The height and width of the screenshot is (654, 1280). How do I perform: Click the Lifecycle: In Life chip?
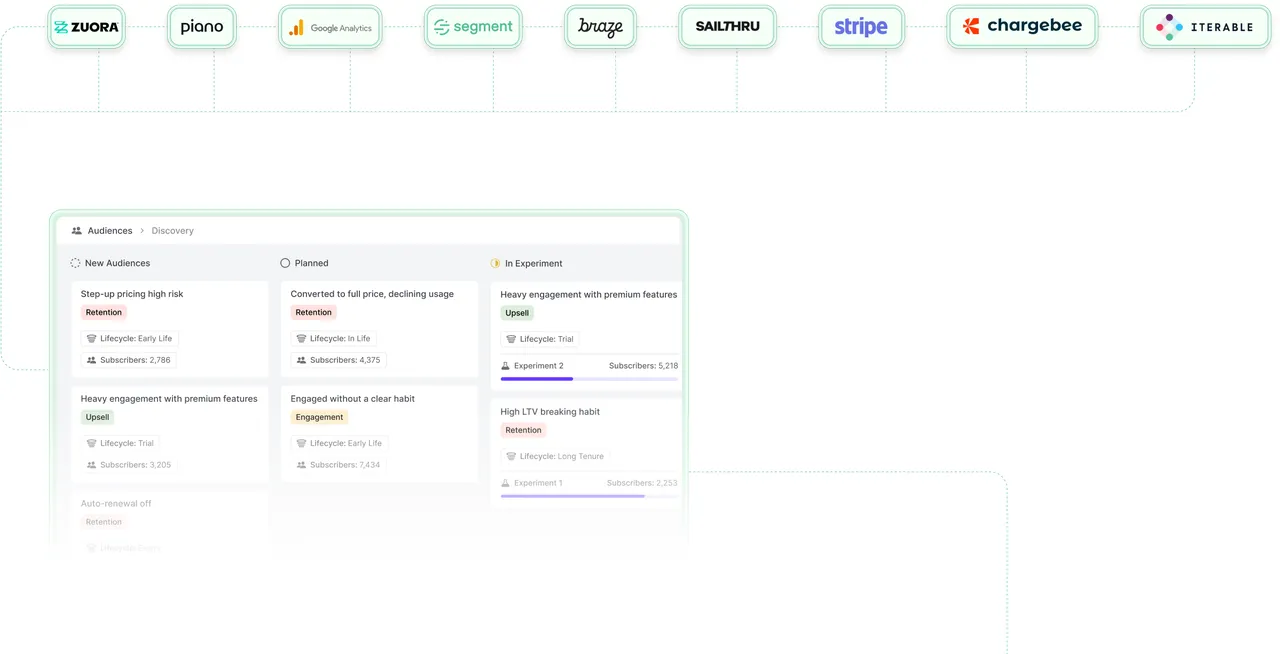334,339
